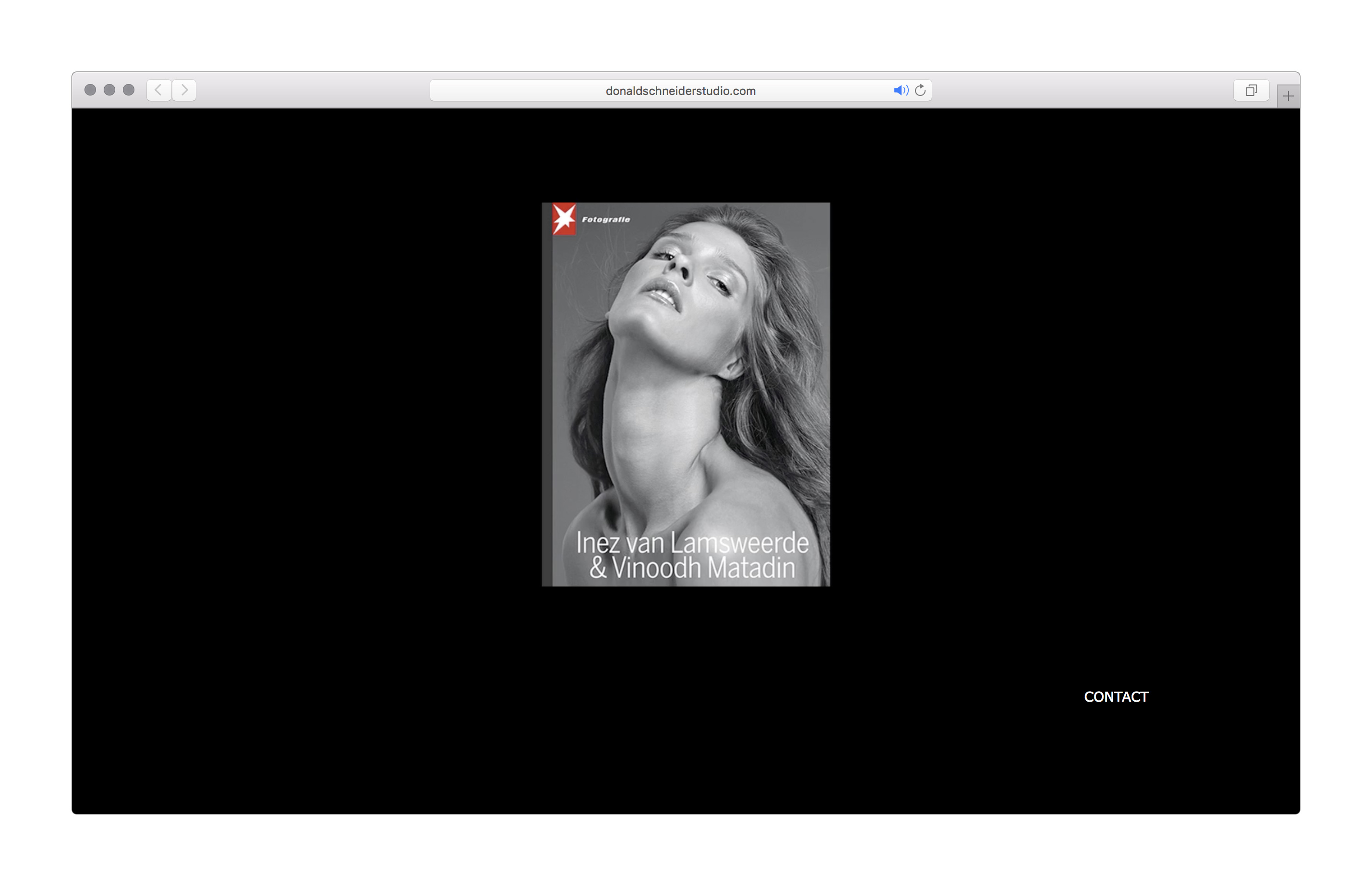Show all tabs overview button
Screen dimensions: 1372x886
(1251, 90)
